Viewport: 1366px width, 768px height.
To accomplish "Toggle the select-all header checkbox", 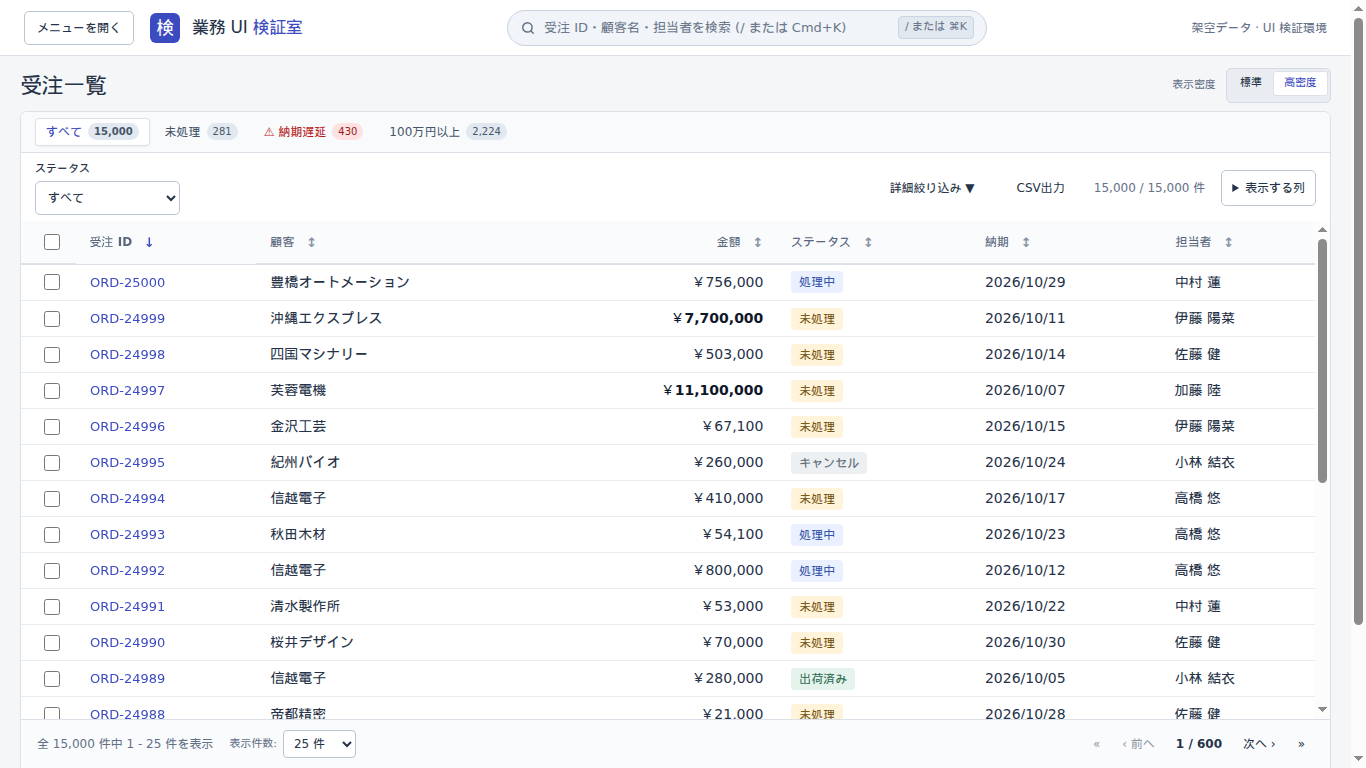I will point(52,242).
